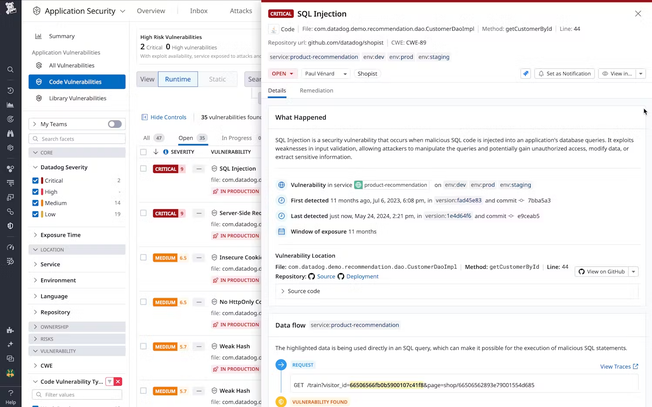Uncheck the Low severity checkbox
The height and width of the screenshot is (407, 652).
37,214
